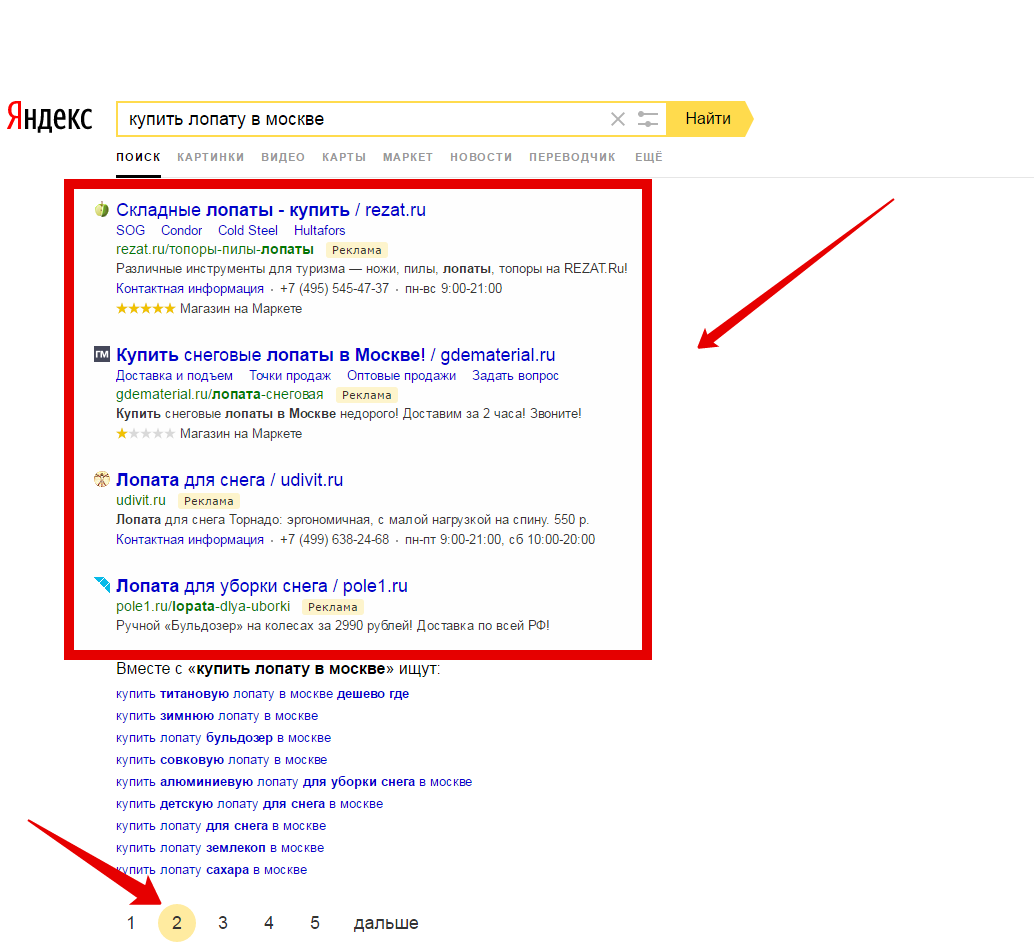1034x944 pixels.
Task: Follow the Condor sitelink
Action: point(181,231)
